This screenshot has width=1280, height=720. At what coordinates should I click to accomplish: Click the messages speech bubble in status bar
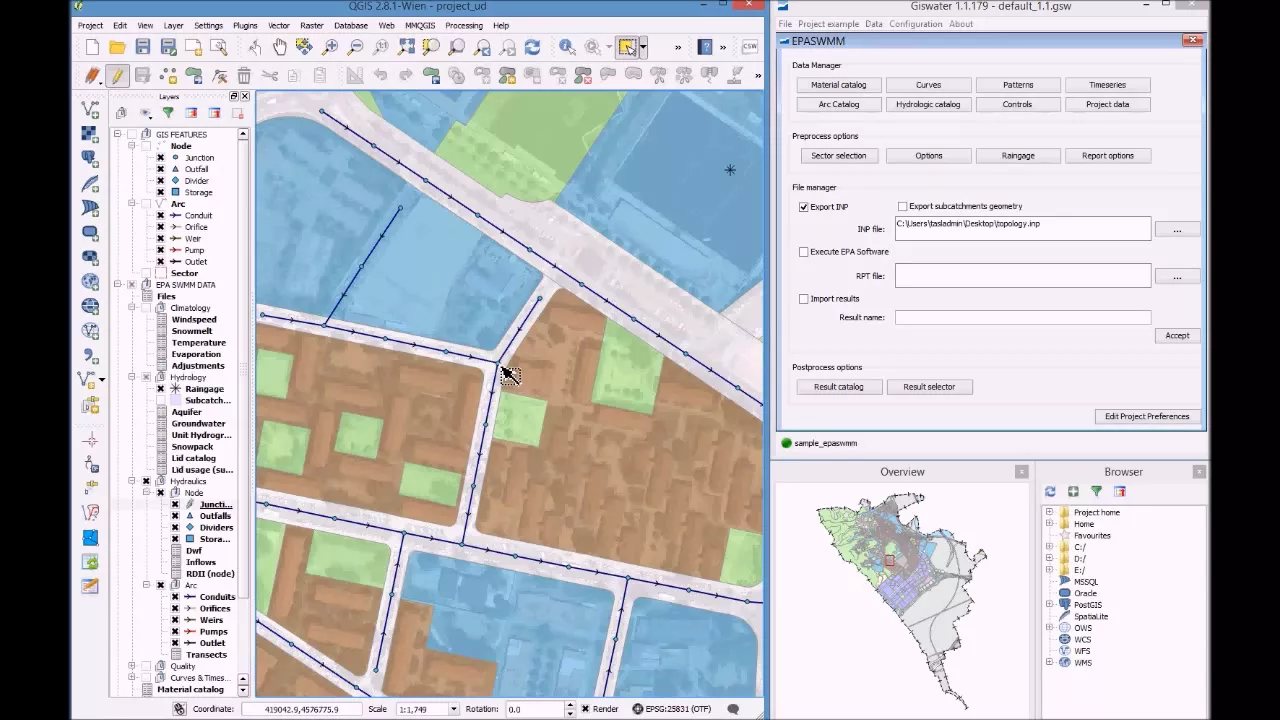point(733,709)
